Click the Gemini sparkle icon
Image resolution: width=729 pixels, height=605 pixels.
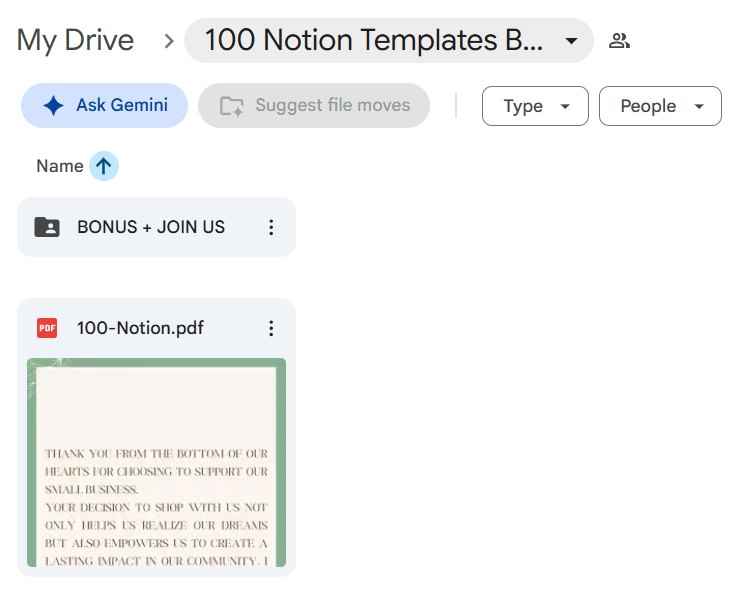(x=53, y=106)
